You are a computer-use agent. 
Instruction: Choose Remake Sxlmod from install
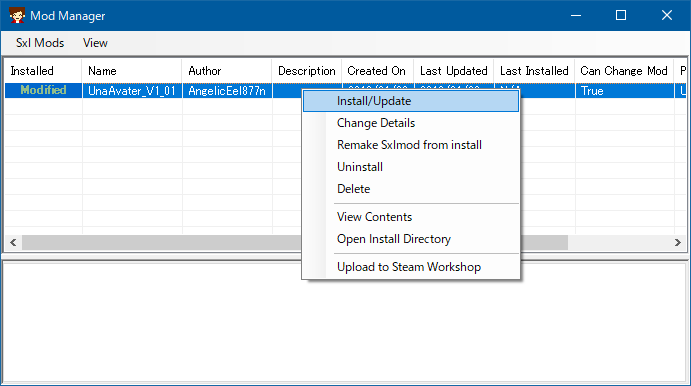click(411, 145)
